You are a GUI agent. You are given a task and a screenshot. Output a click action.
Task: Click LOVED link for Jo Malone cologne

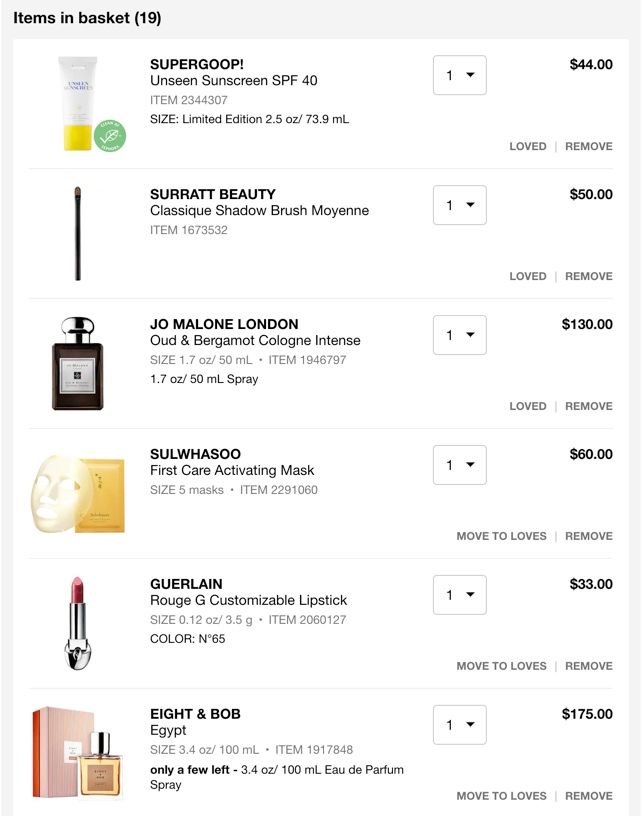point(528,406)
